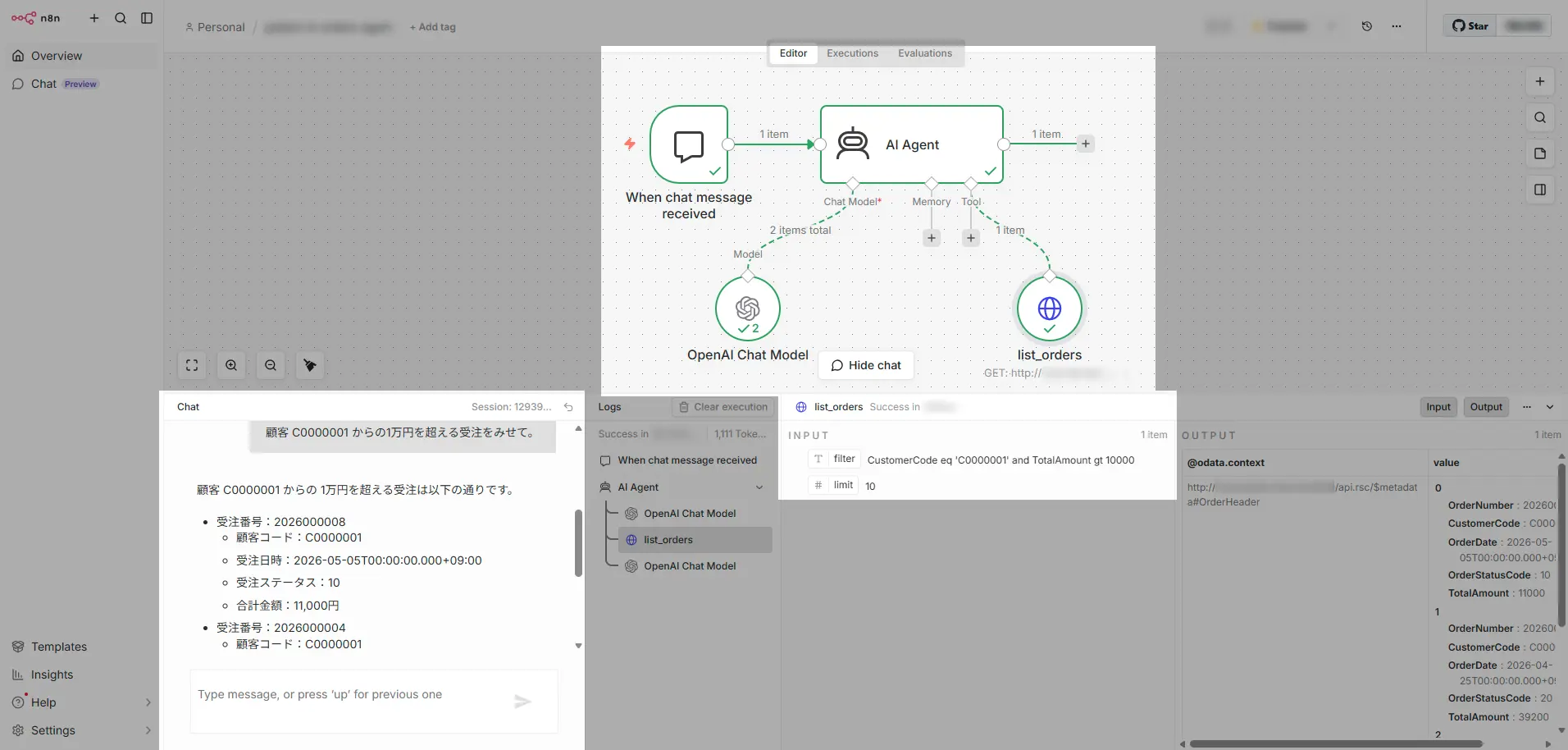Screen dimensions: 1568x750
Task: Refresh the chat session
Action: [x=568, y=407]
